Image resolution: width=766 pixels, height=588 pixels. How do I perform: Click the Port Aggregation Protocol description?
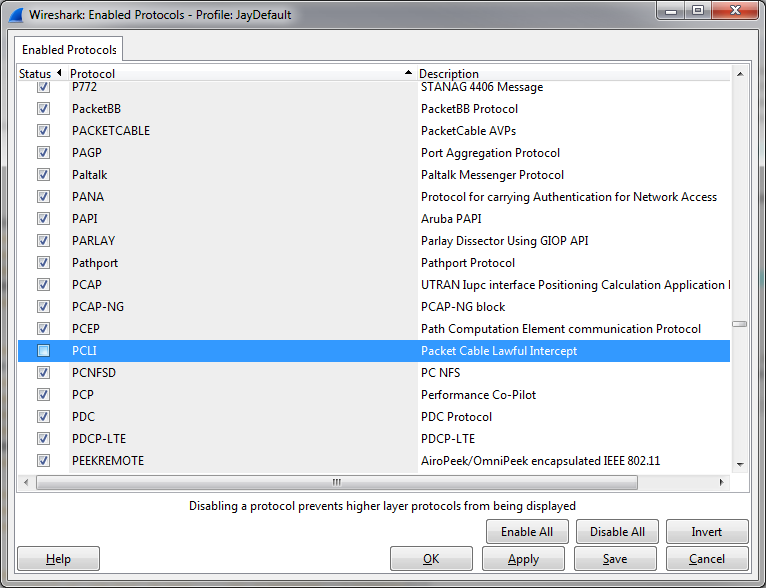490,153
